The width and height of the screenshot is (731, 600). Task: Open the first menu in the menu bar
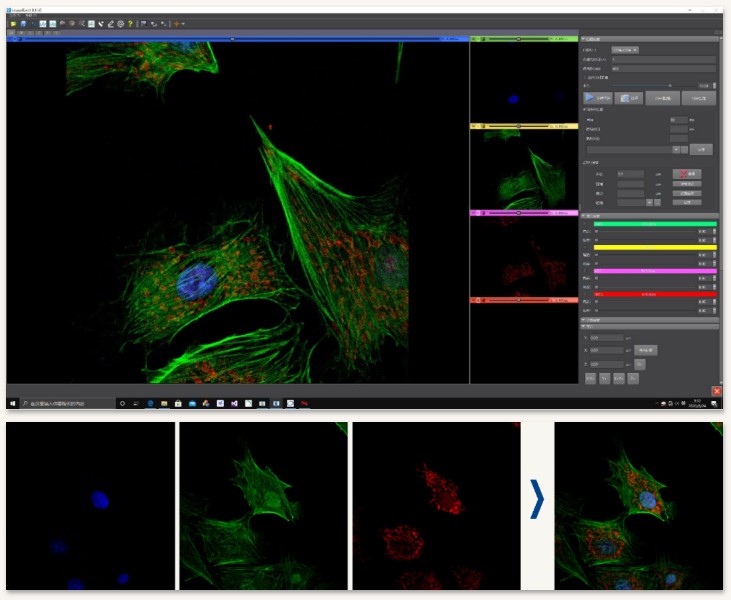click(x=13, y=15)
